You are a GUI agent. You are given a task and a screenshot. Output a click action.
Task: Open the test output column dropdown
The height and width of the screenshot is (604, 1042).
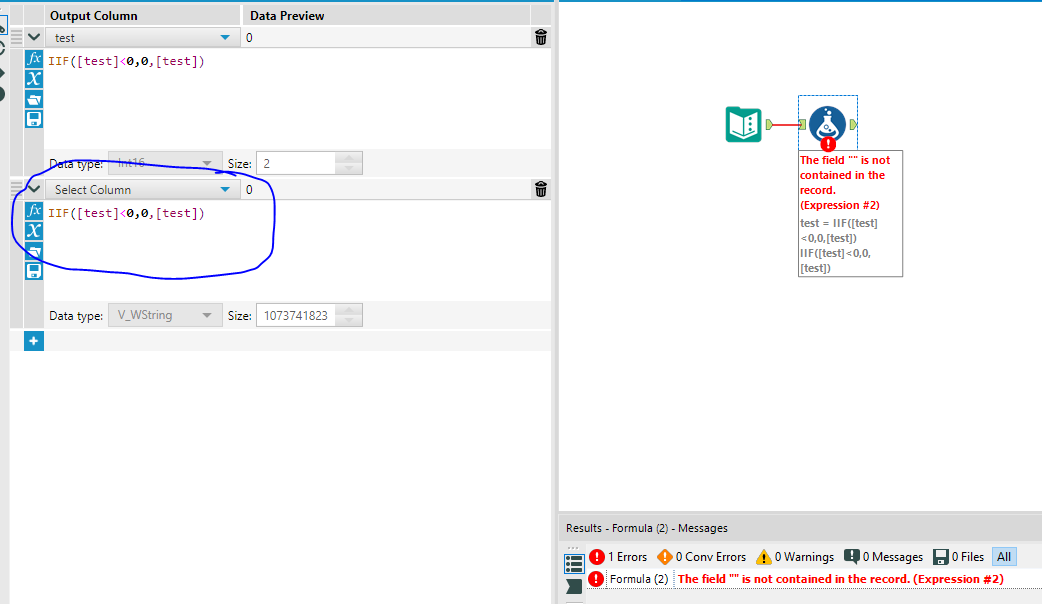[140, 37]
